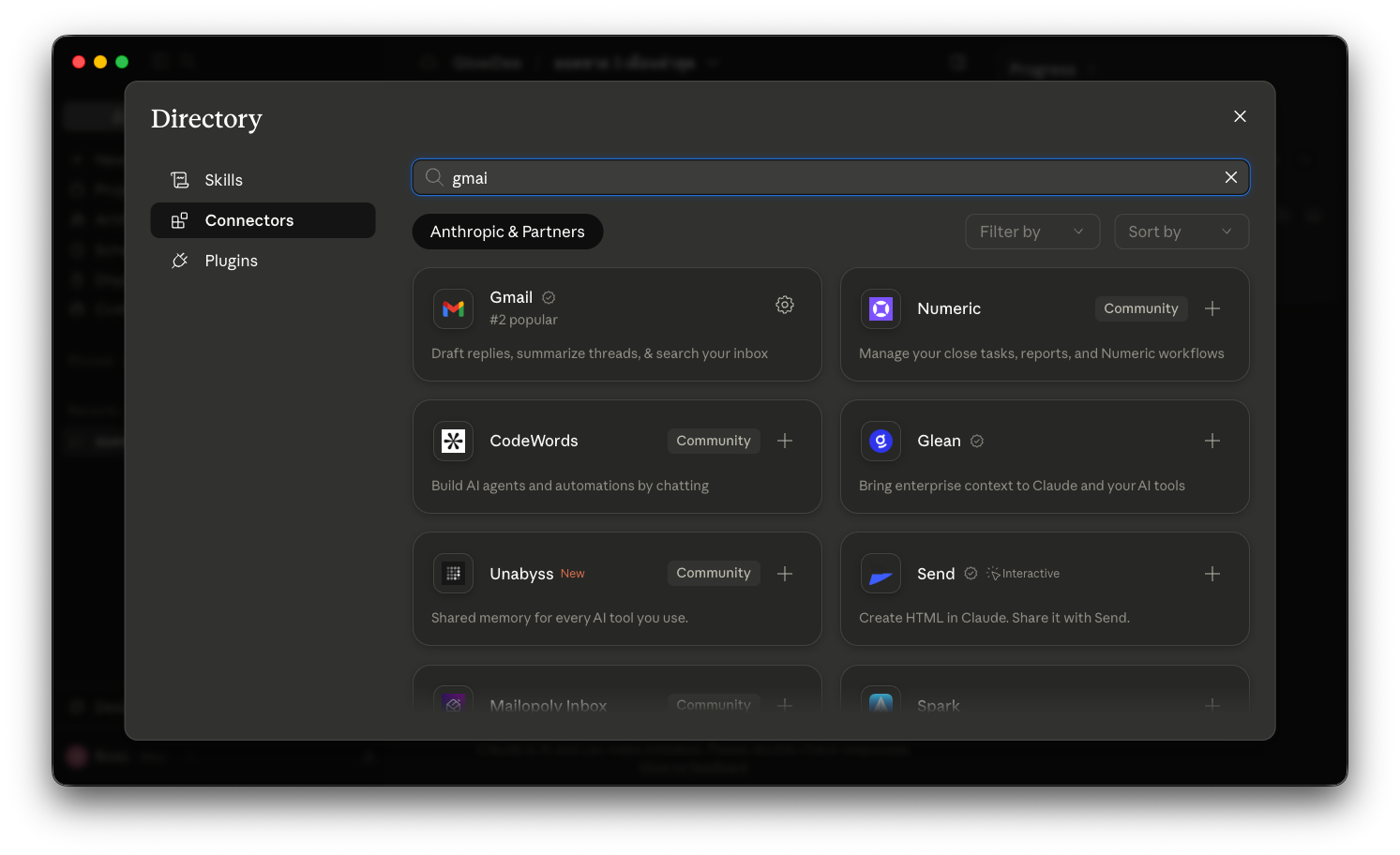This screenshot has width=1400, height=855.
Task: Add the Send connector with plus
Action: click(1212, 574)
